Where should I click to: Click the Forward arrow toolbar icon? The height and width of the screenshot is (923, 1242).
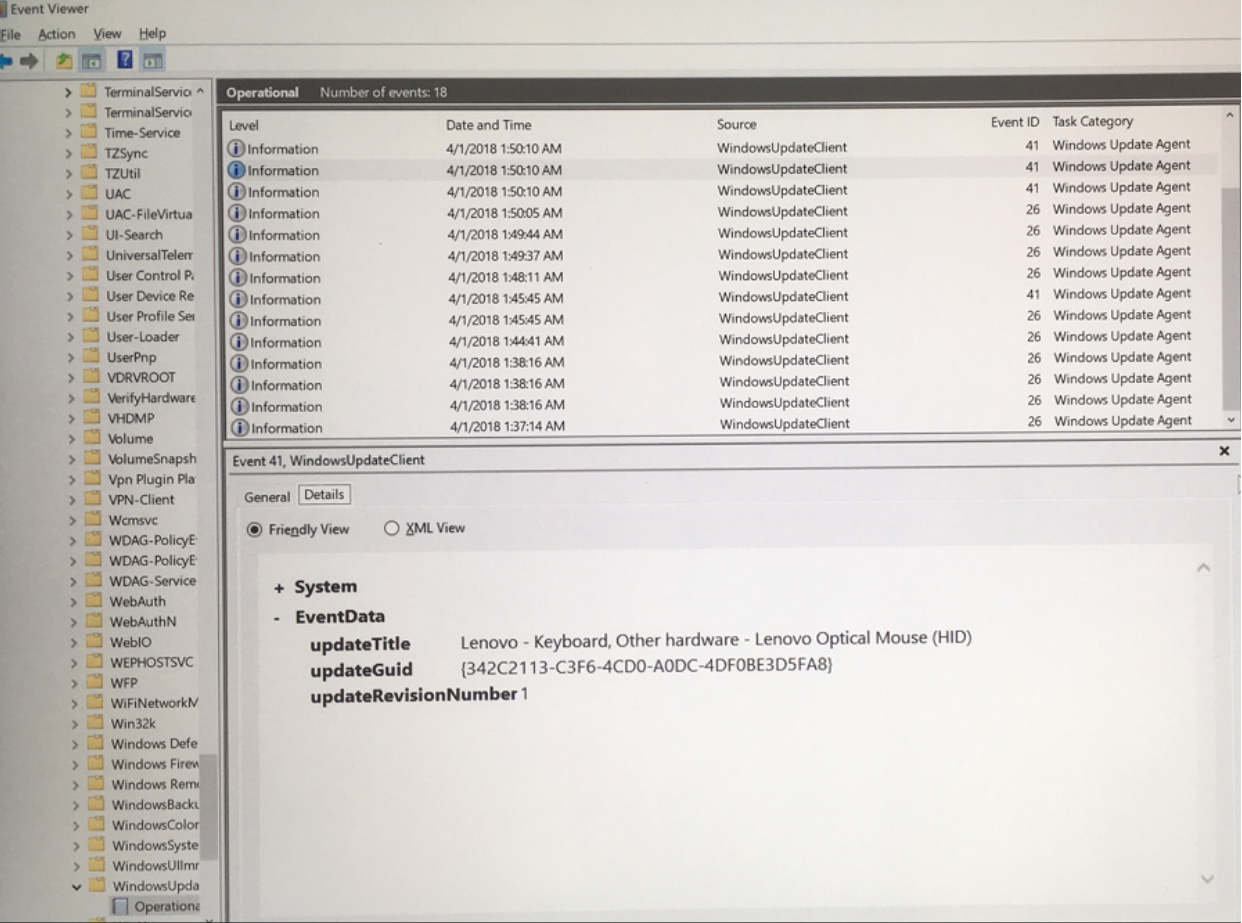point(30,61)
